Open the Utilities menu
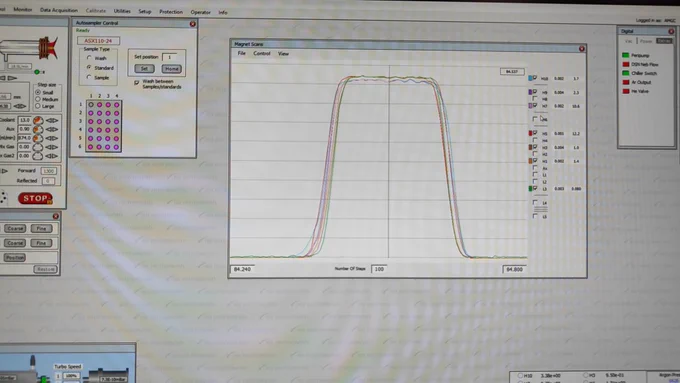Screen dimensions: 680x383 point(122,11)
